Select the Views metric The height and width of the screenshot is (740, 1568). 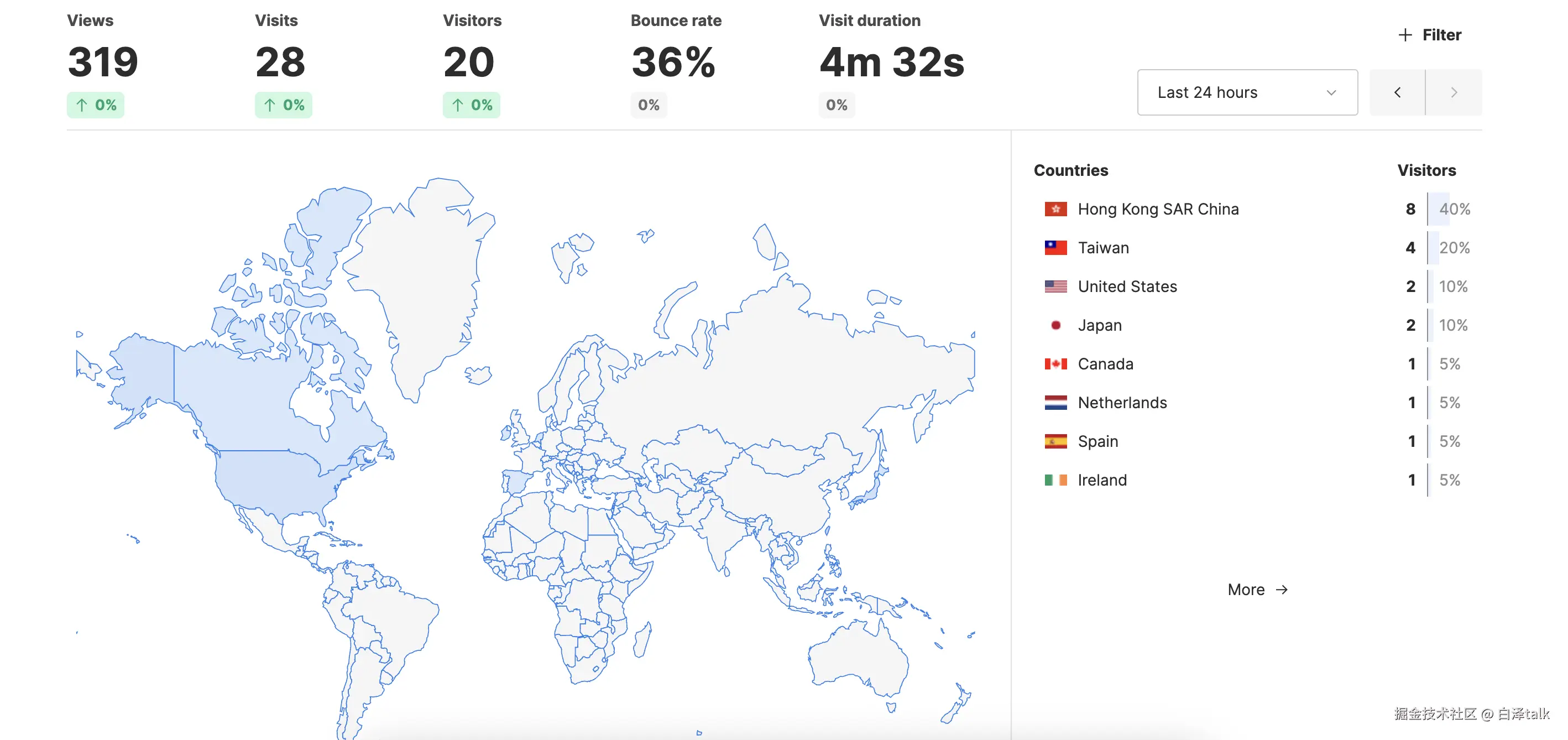click(x=102, y=61)
